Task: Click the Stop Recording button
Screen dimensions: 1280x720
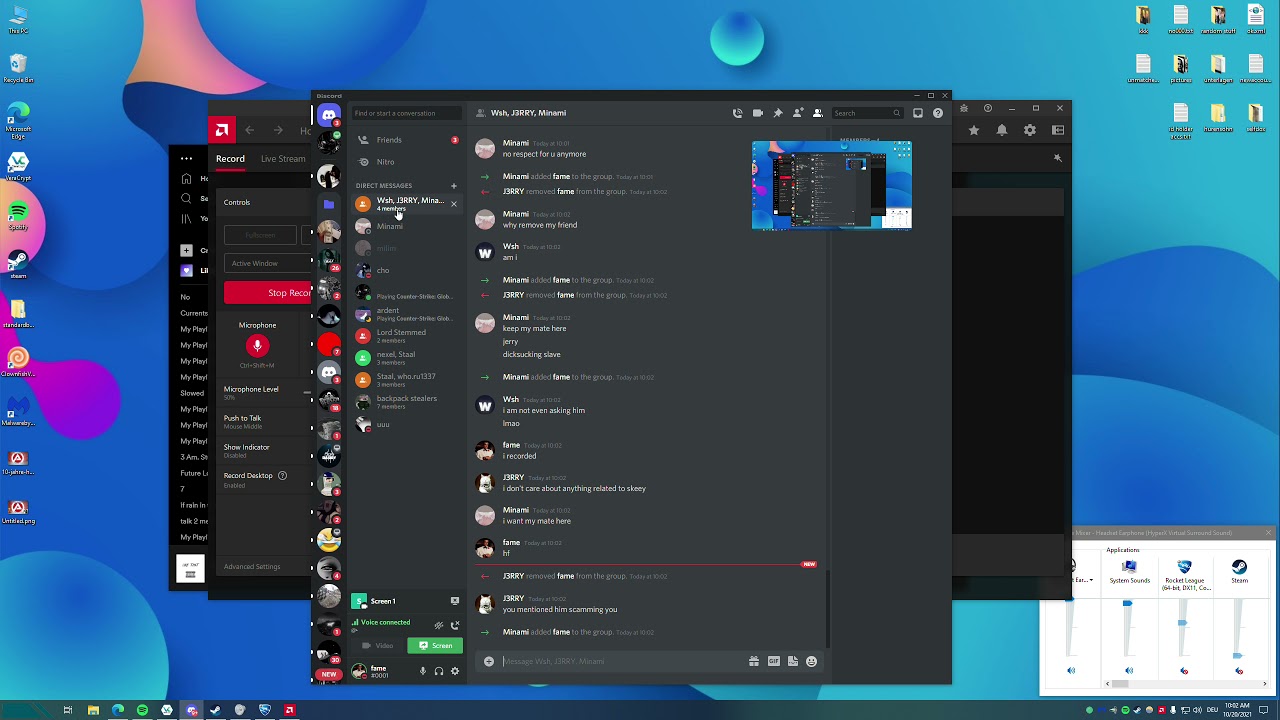Action: [x=268, y=293]
